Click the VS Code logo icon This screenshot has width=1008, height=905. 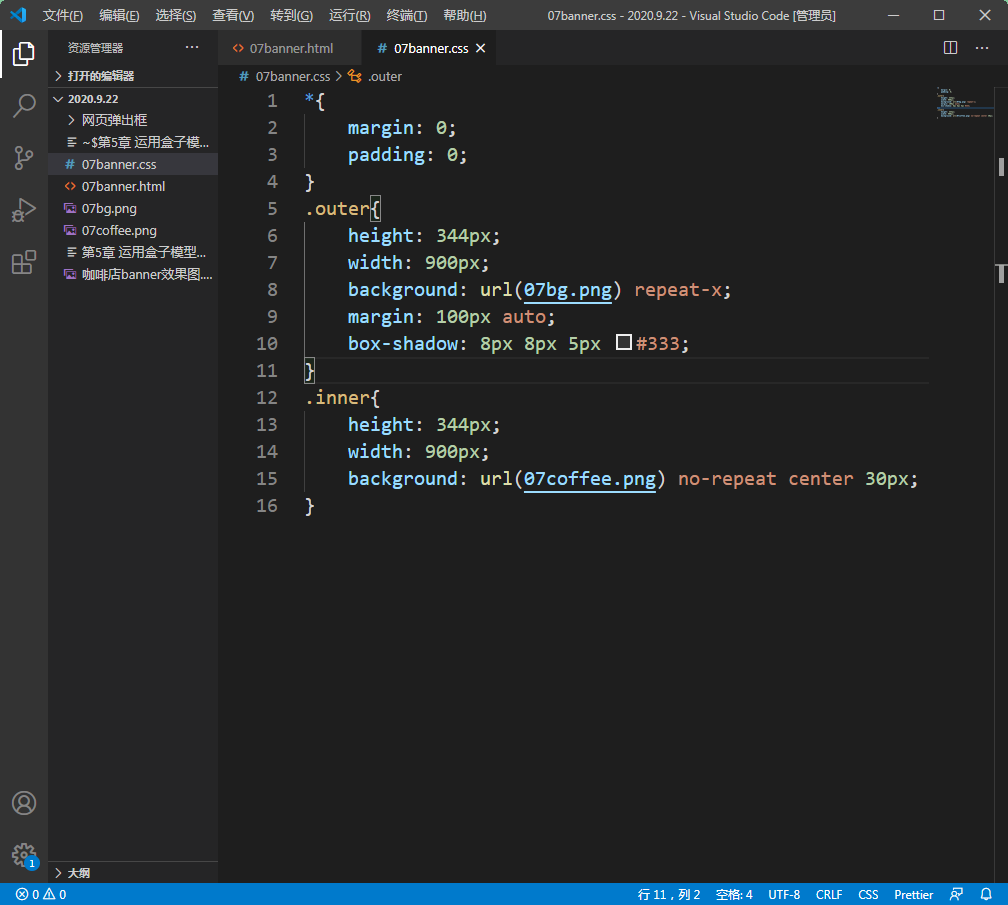coord(19,15)
